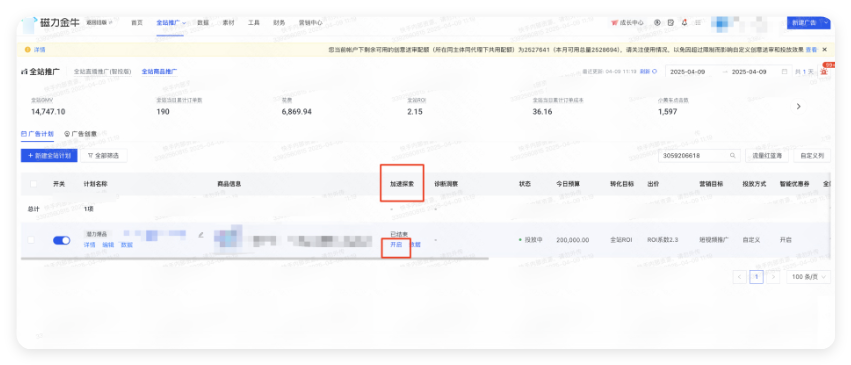Select the 广告创意 tab
This screenshot has height=365, width=851.
(x=80, y=133)
